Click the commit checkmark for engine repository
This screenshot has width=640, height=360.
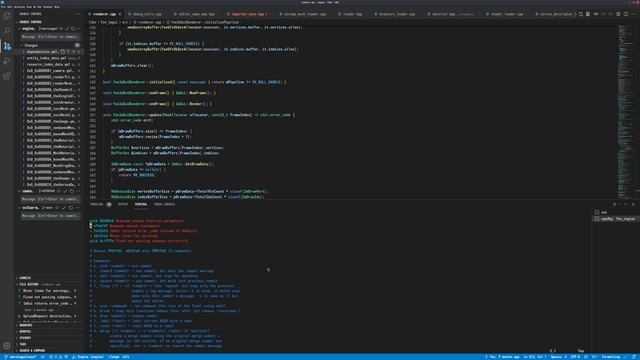pyautogui.click(x=67, y=29)
